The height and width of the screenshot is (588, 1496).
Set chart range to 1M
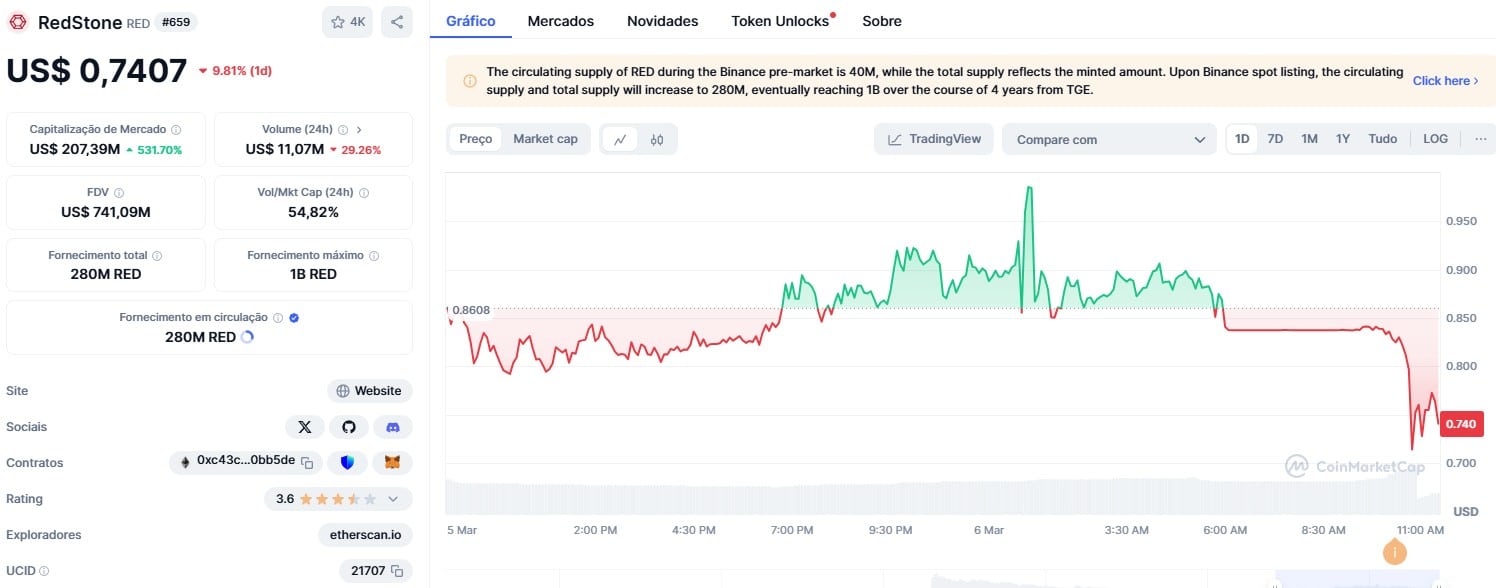(1309, 139)
